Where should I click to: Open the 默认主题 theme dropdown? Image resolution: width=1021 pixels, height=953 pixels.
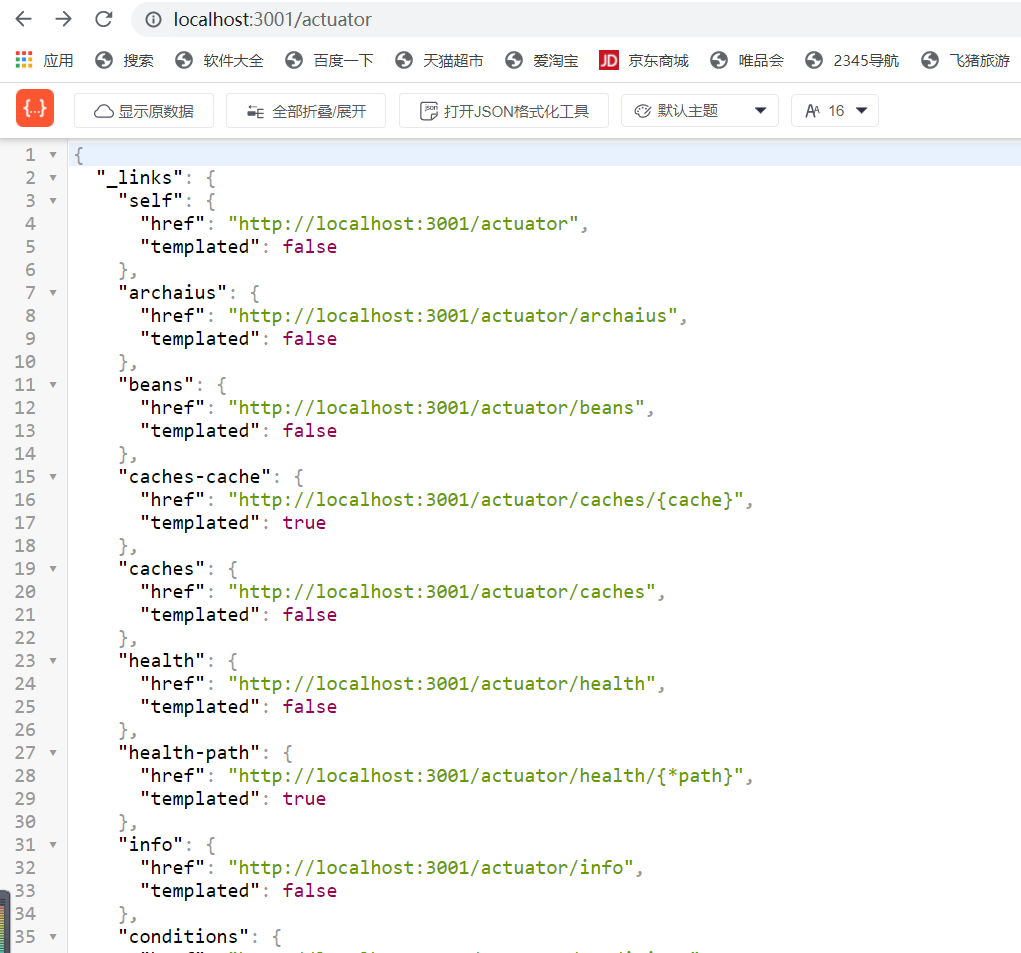tap(700, 111)
